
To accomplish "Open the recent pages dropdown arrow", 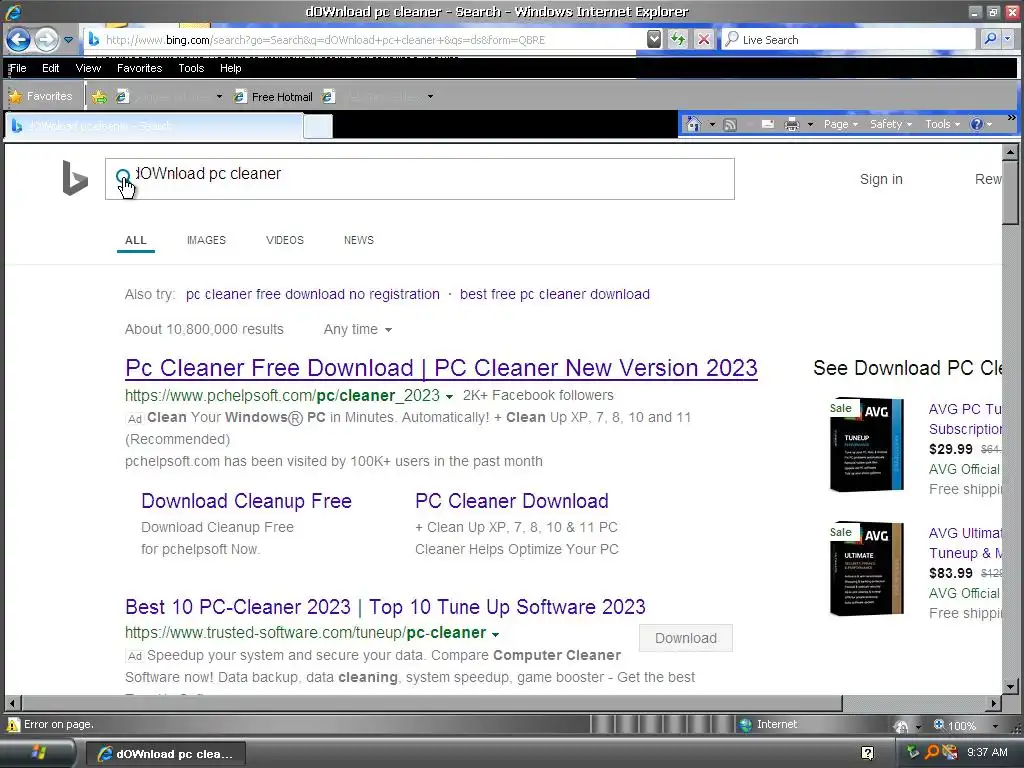I will 68,40.
